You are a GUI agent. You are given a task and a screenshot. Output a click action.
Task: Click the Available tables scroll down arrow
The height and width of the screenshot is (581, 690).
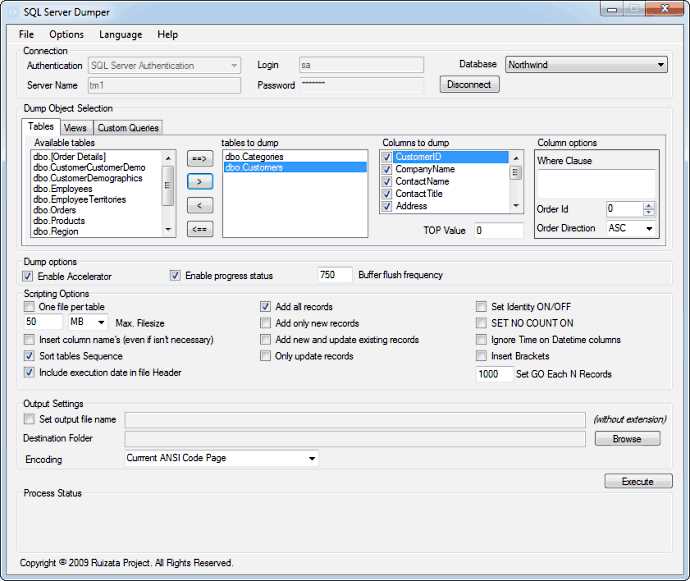[x=168, y=229]
